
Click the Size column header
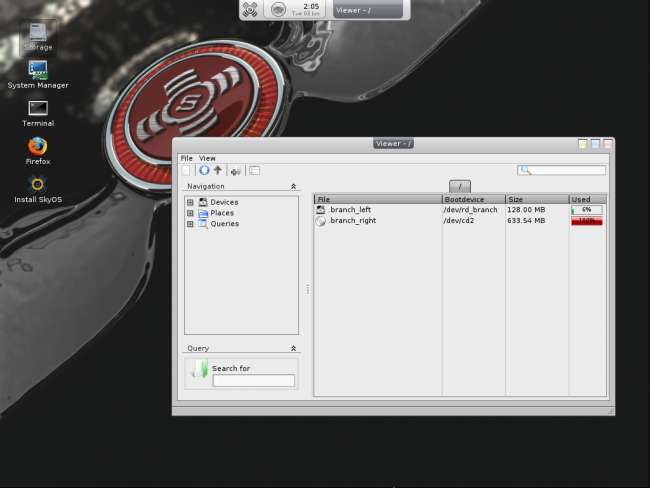(x=536, y=199)
